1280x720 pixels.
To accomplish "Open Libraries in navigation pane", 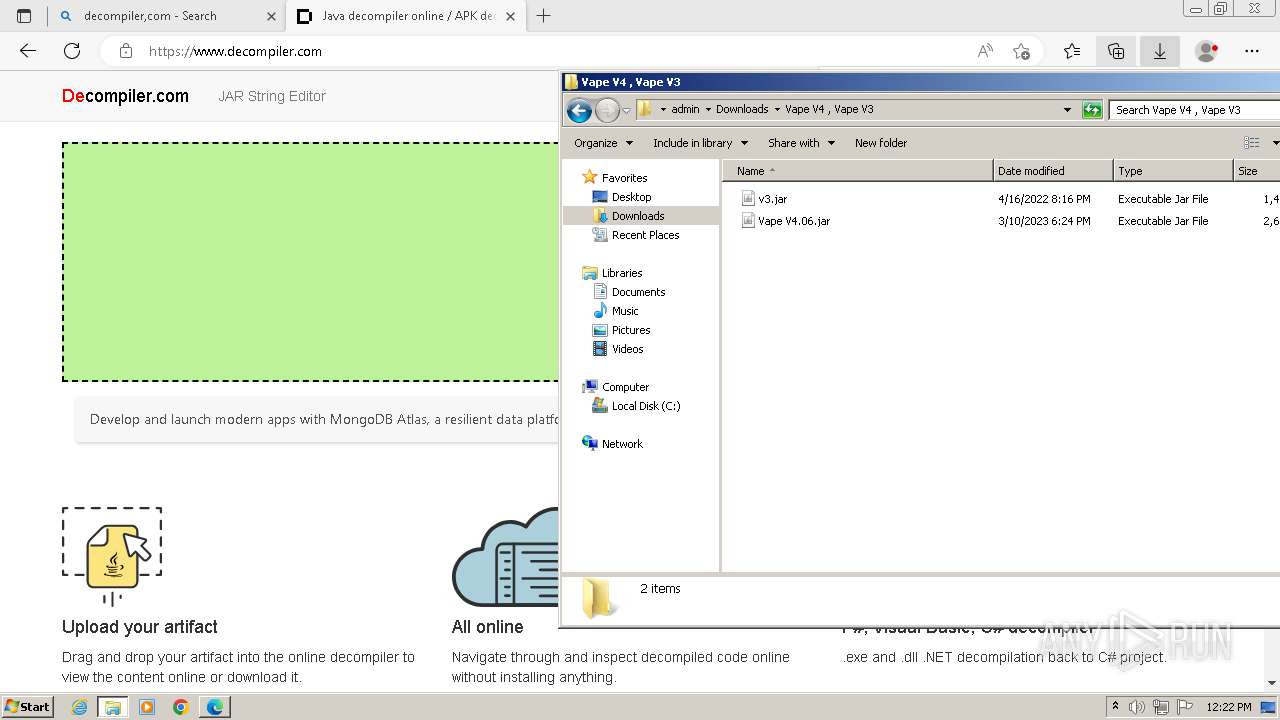I will (x=621, y=273).
